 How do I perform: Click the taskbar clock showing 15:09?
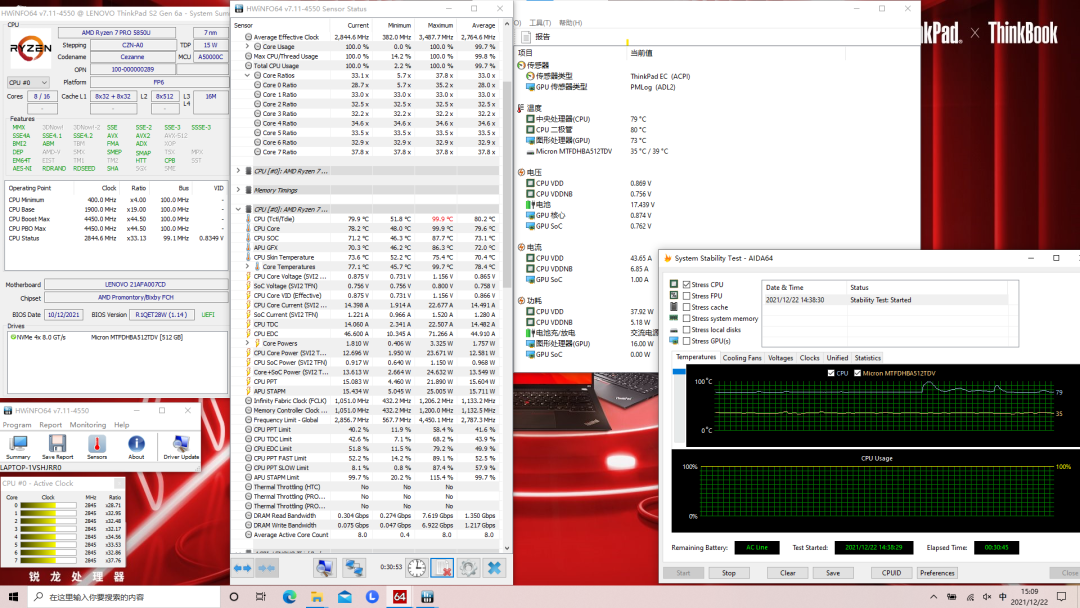(x=1029, y=596)
